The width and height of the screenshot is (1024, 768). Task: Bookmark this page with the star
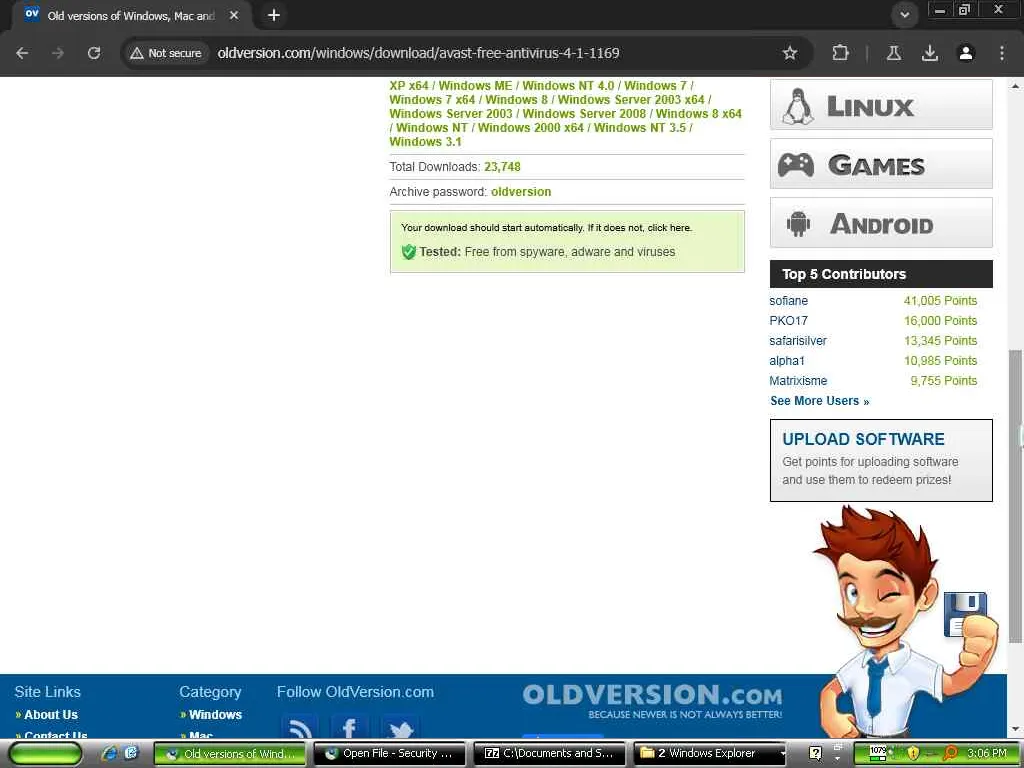(790, 53)
